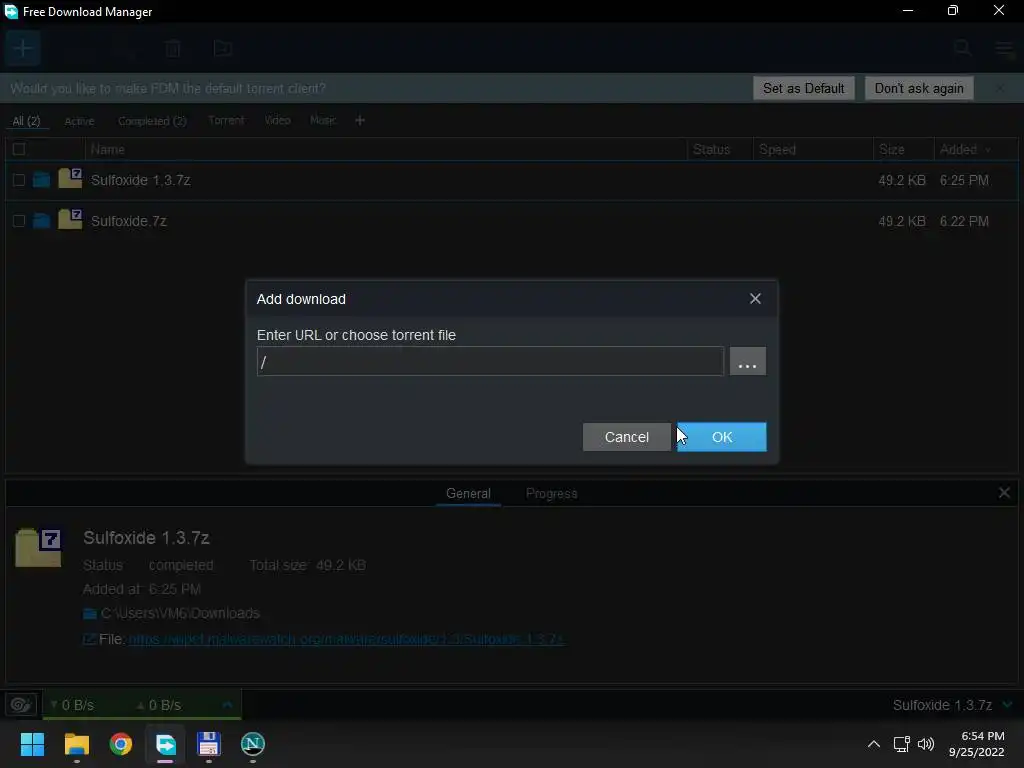Click the network icon in system tray

point(902,744)
